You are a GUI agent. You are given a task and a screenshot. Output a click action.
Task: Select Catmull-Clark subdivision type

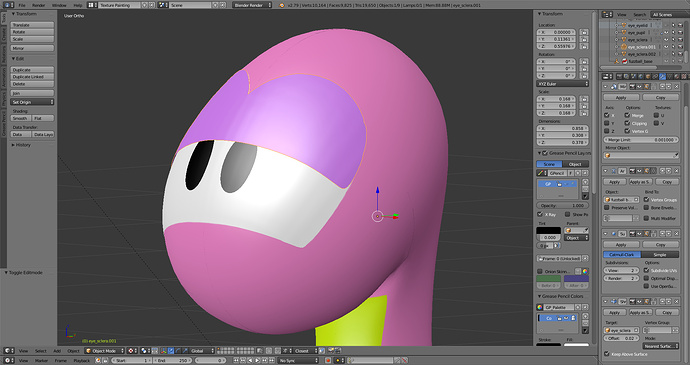coord(622,254)
